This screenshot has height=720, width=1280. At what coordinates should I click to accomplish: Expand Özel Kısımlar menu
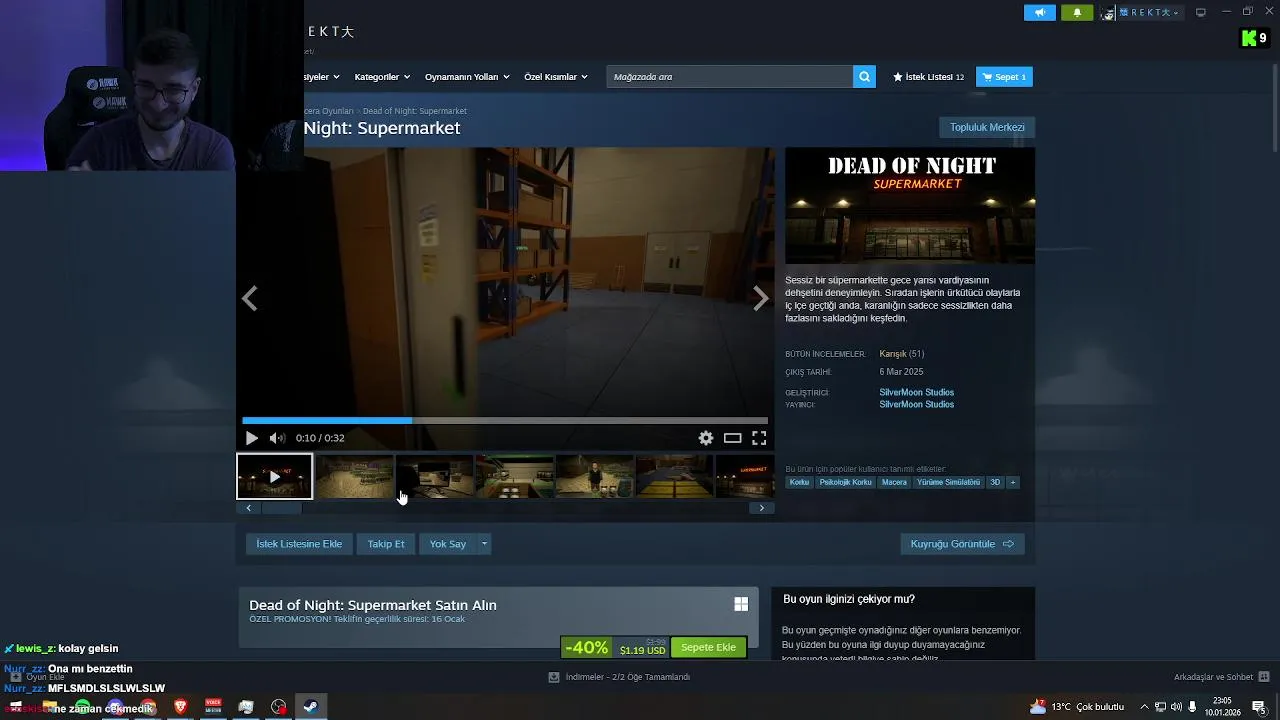(x=555, y=77)
